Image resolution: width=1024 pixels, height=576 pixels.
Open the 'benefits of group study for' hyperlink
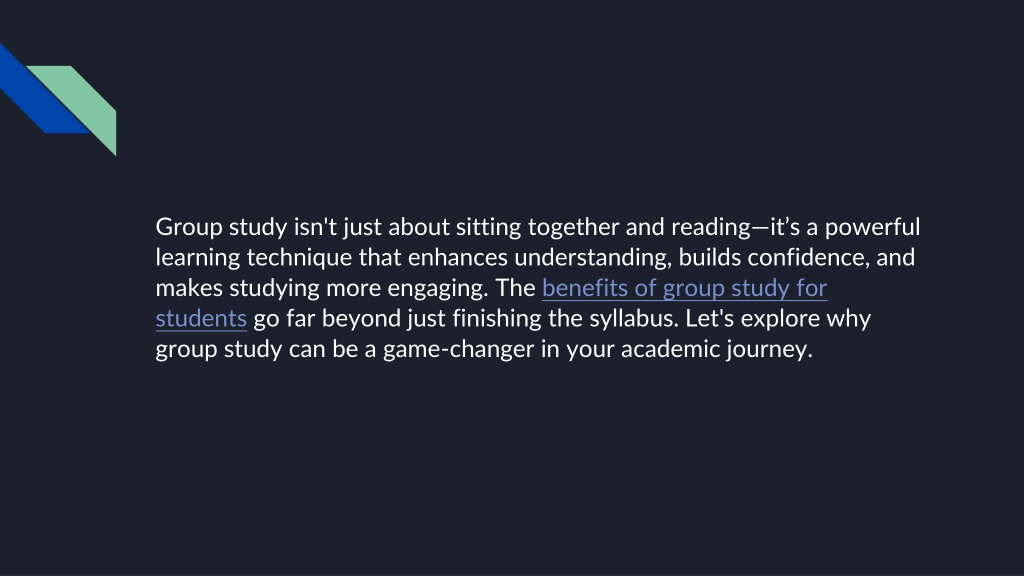684,288
